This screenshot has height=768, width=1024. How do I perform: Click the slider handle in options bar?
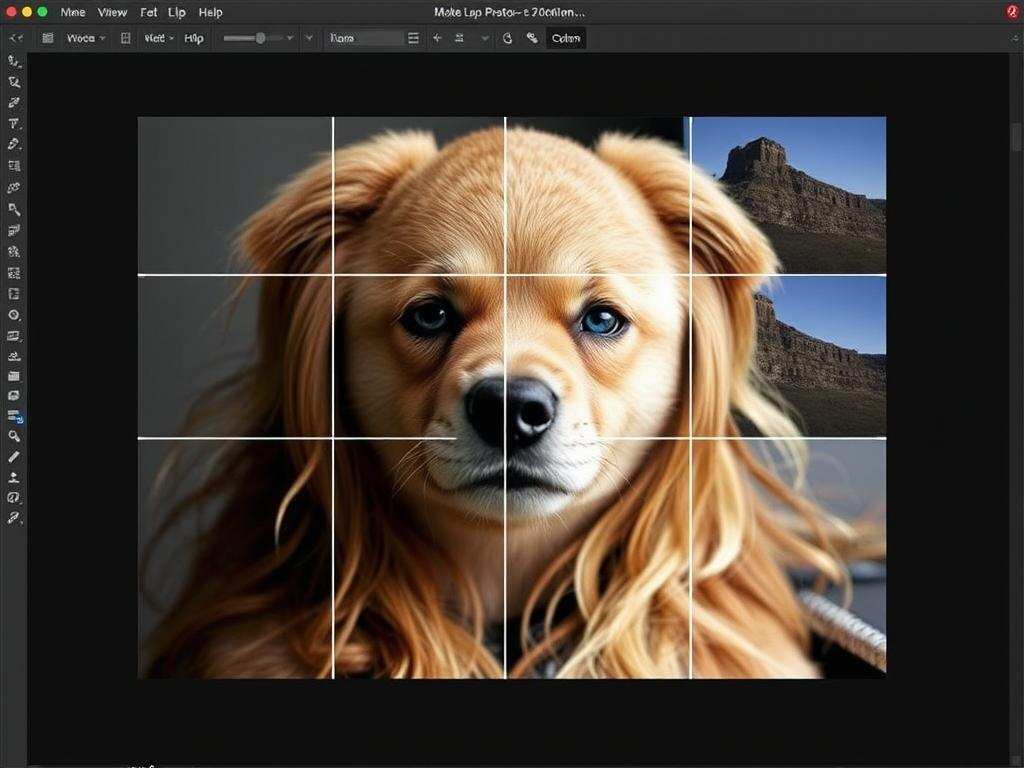261,38
